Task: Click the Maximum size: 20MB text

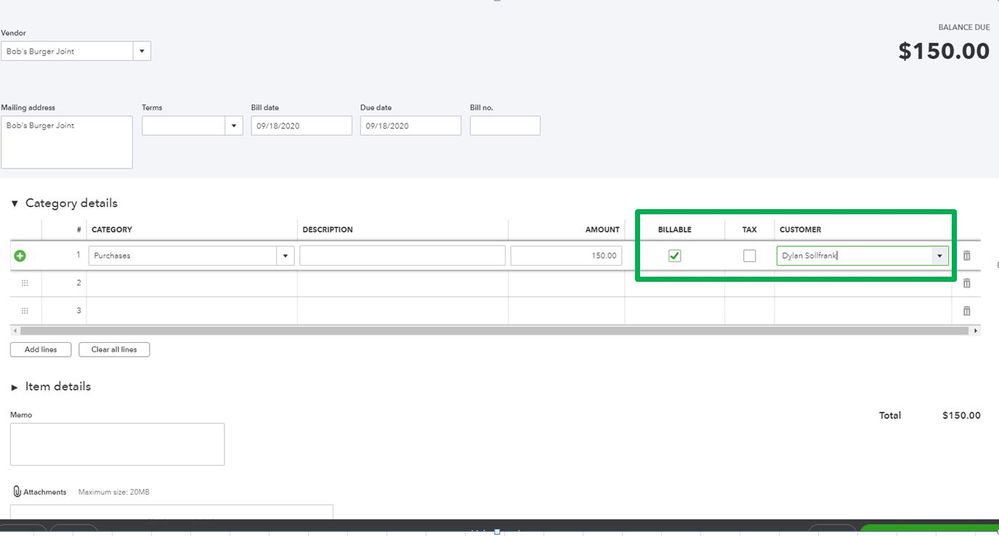Action: tap(114, 492)
